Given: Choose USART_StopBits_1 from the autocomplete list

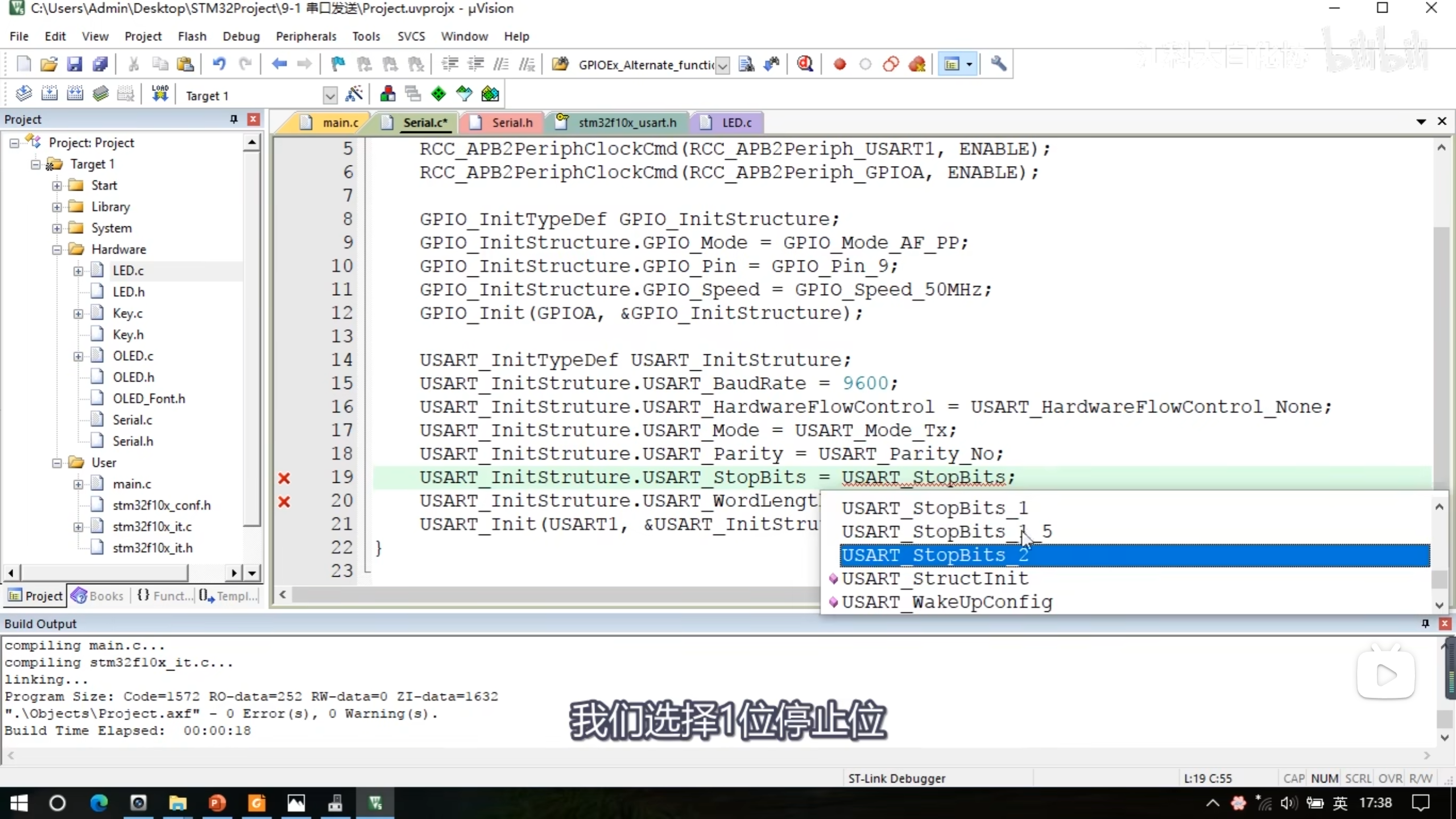Looking at the screenshot, I should [x=934, y=508].
